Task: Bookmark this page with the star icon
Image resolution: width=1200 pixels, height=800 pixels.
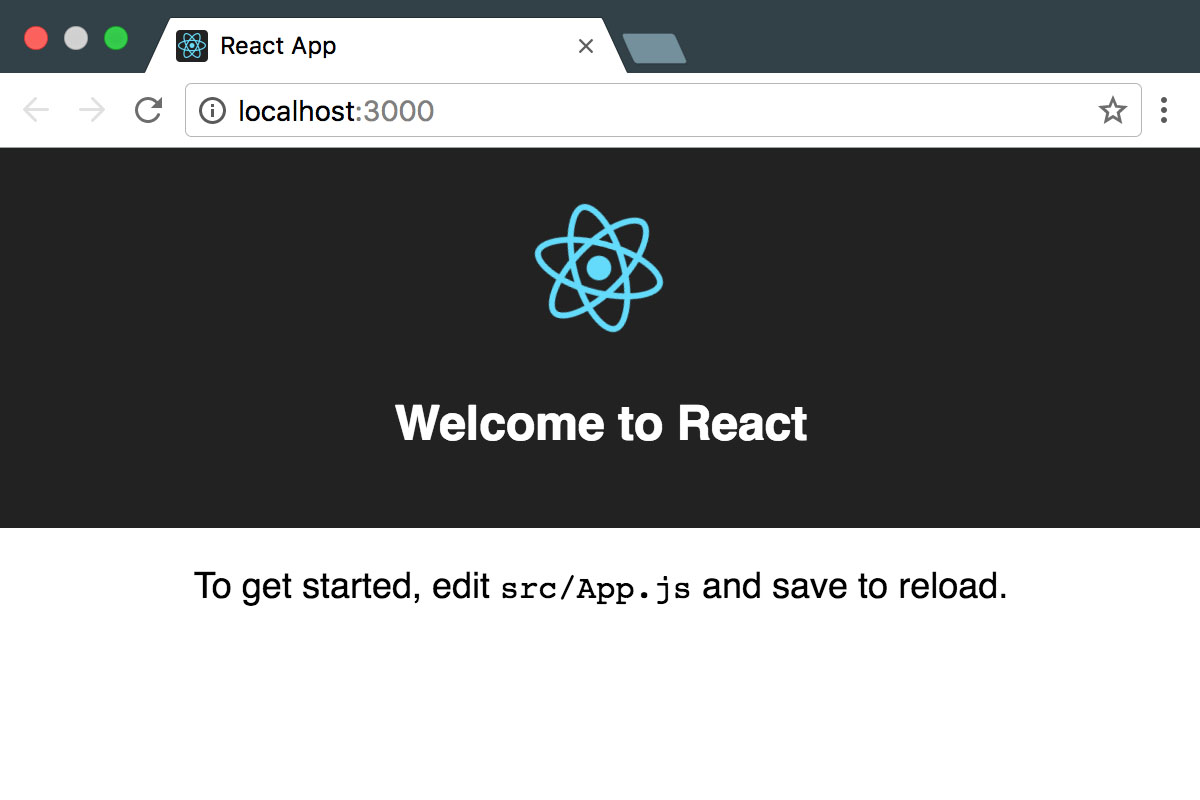Action: click(1113, 110)
